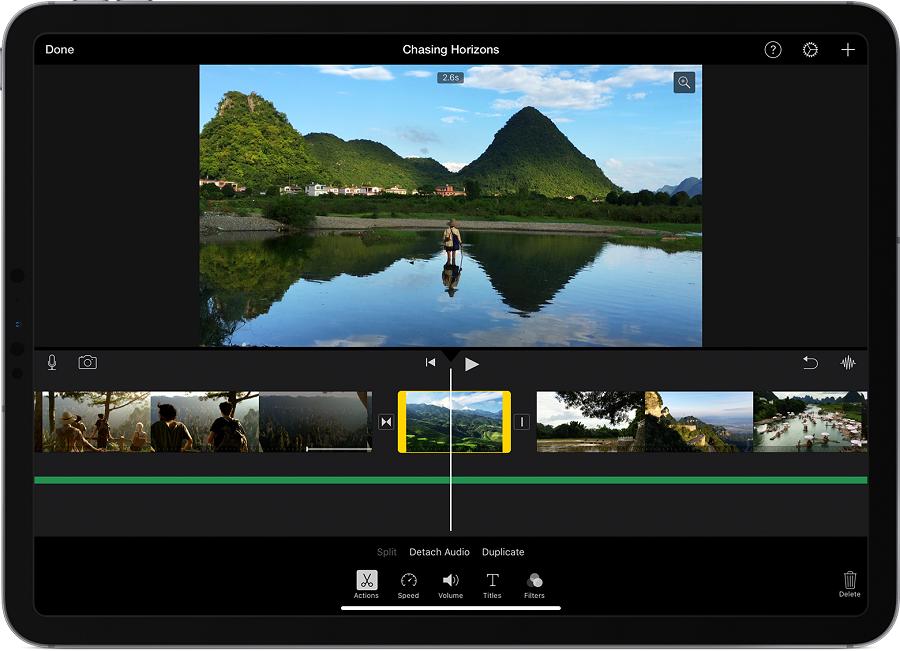Image resolution: width=900 pixels, height=651 pixels.
Task: Tap the zoom magnifier on the viewer
Action: click(x=683, y=82)
